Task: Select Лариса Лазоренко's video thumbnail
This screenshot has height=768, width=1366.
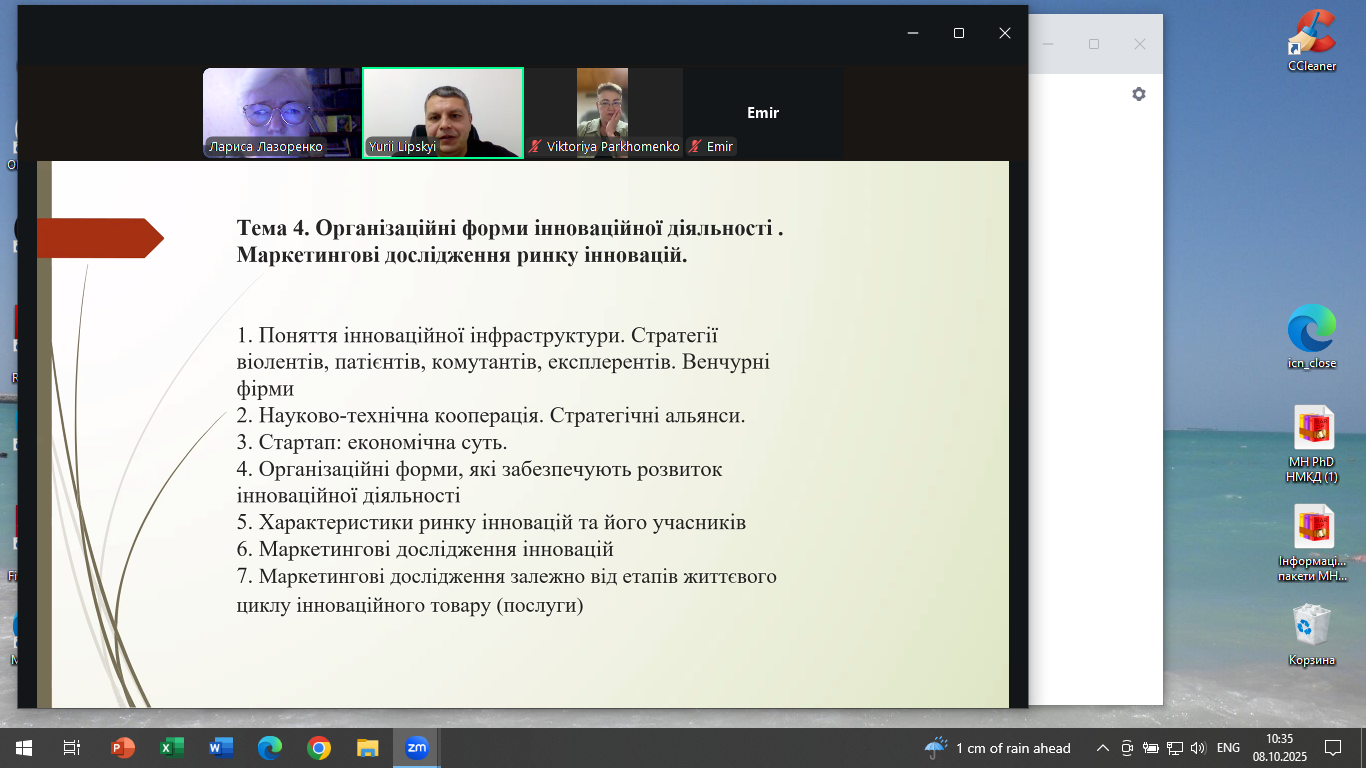Action: (x=281, y=112)
